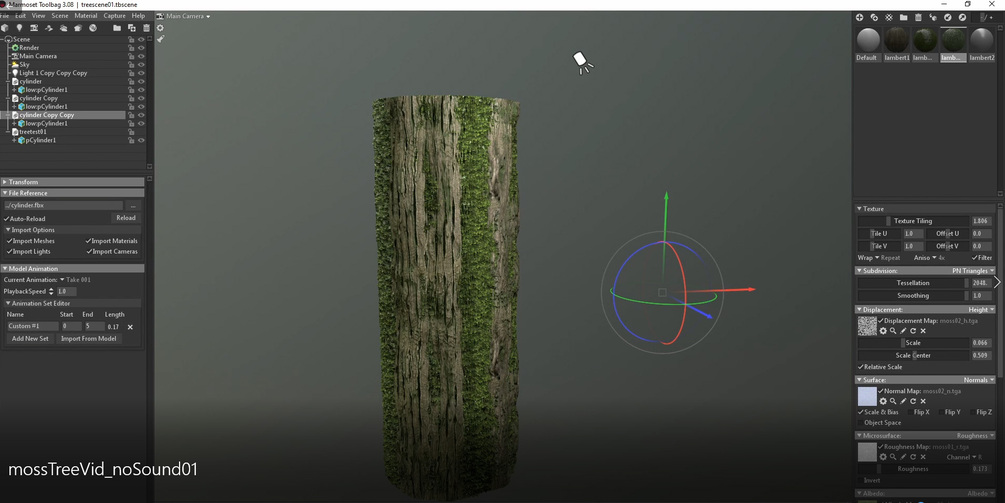Screen dimensions: 1005x503
Task: Add a shadow catcher from scene toolbar
Action: (x=78, y=28)
